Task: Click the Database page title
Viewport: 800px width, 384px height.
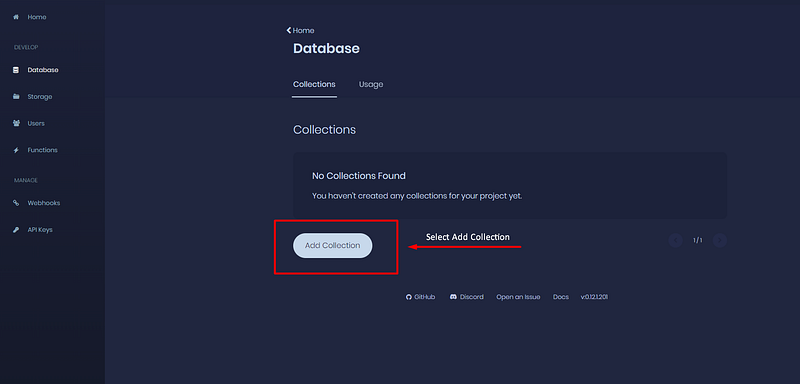Action: 327,48
